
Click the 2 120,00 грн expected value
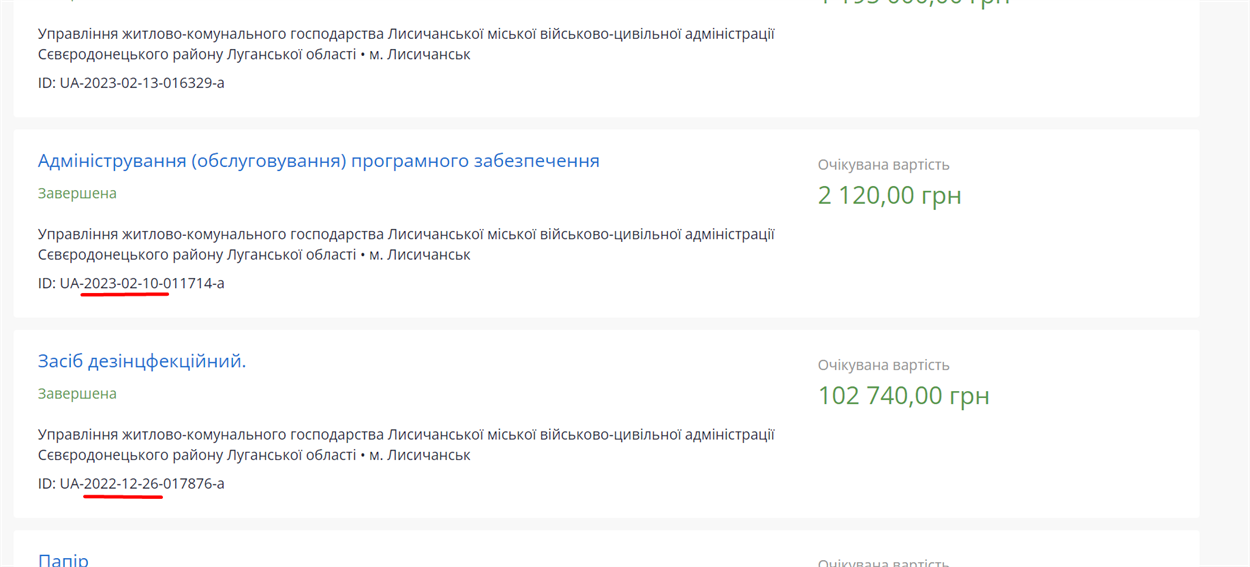(x=889, y=195)
